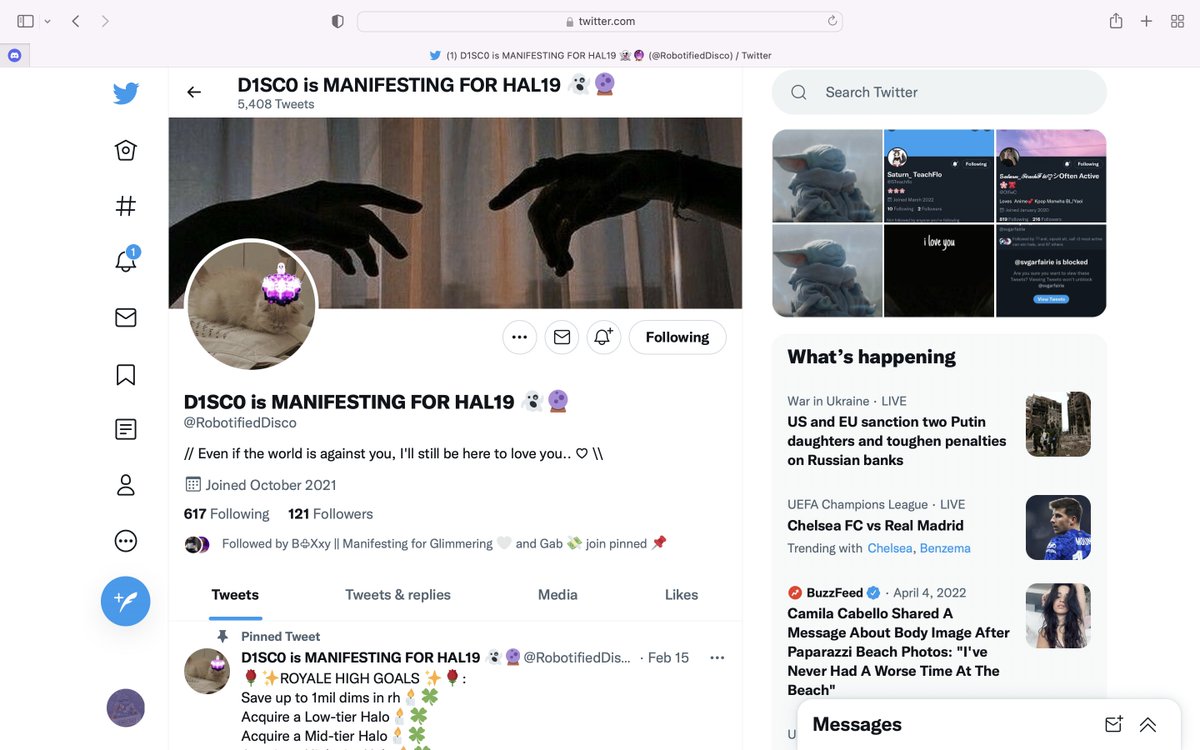The image size is (1200, 750).
Task: Toggle Safari sidebar button
Action: [x=26, y=21]
